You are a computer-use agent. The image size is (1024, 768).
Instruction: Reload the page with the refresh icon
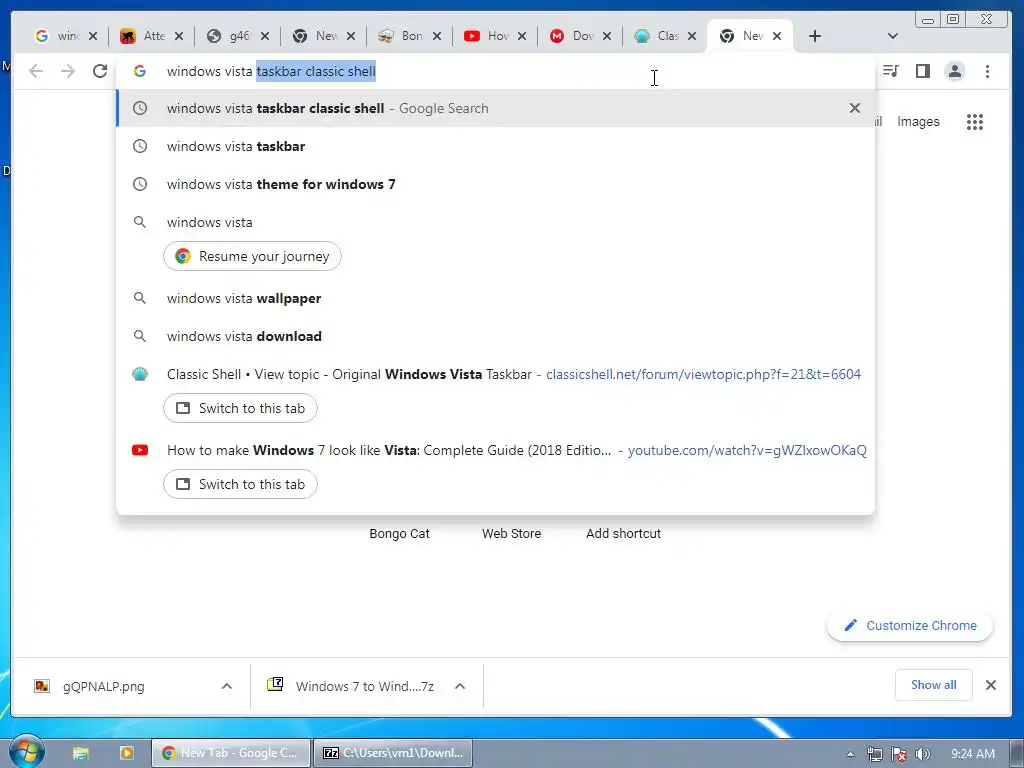pyautogui.click(x=99, y=71)
